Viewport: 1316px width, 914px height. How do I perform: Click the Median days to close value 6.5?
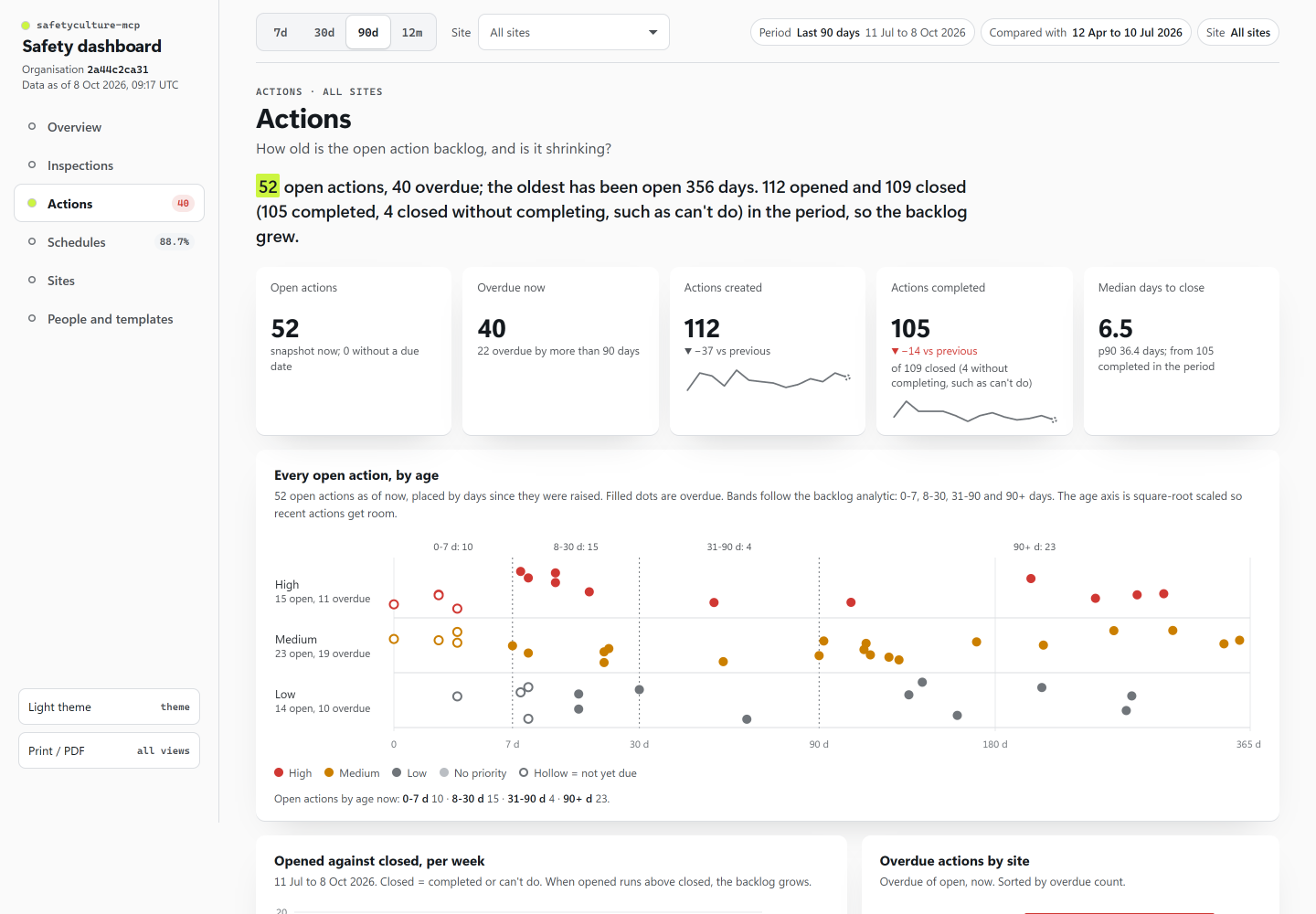pos(1115,328)
